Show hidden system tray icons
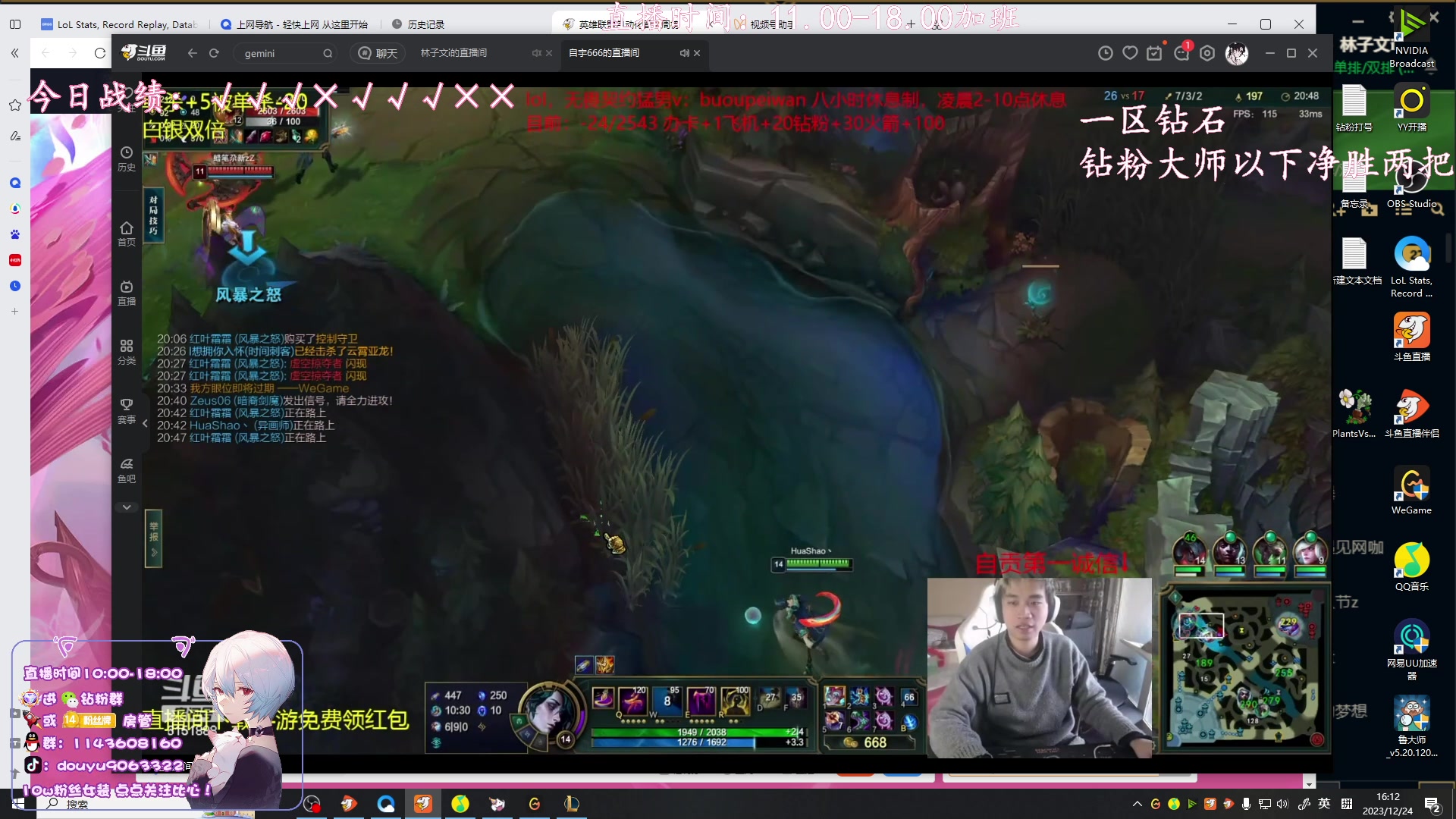Viewport: 1456px width, 819px height. [x=1137, y=804]
